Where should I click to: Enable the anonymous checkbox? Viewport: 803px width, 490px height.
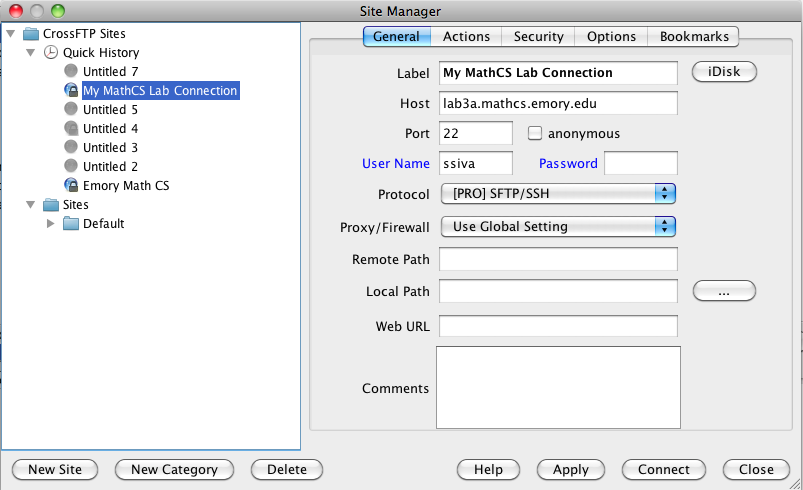[x=535, y=133]
